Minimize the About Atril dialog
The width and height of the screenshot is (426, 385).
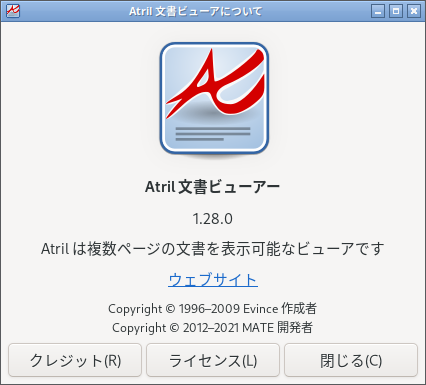coord(378,11)
